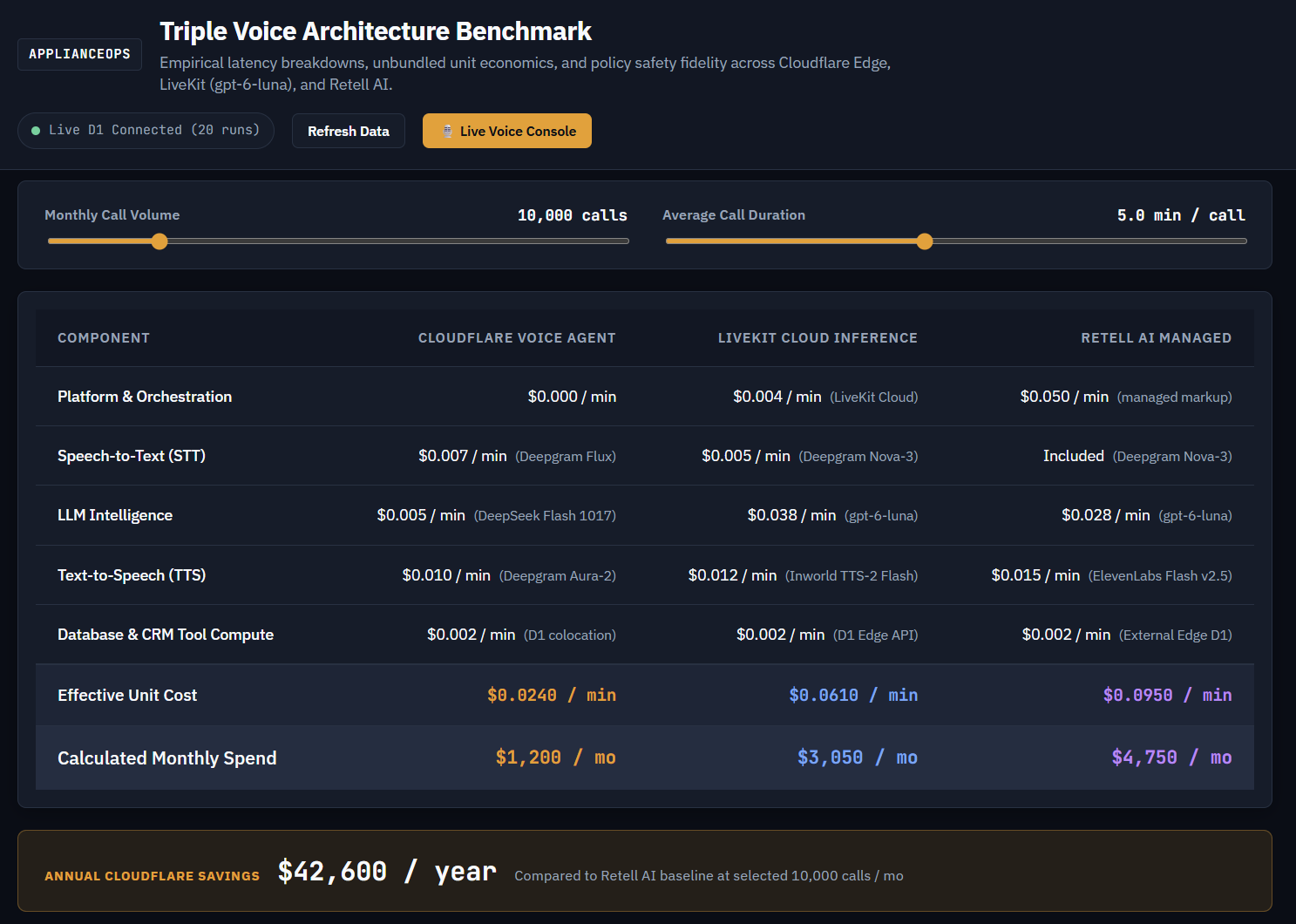Click the D1 colocation cost cell
Image resolution: width=1296 pixels, height=924 pixels.
[521, 635]
